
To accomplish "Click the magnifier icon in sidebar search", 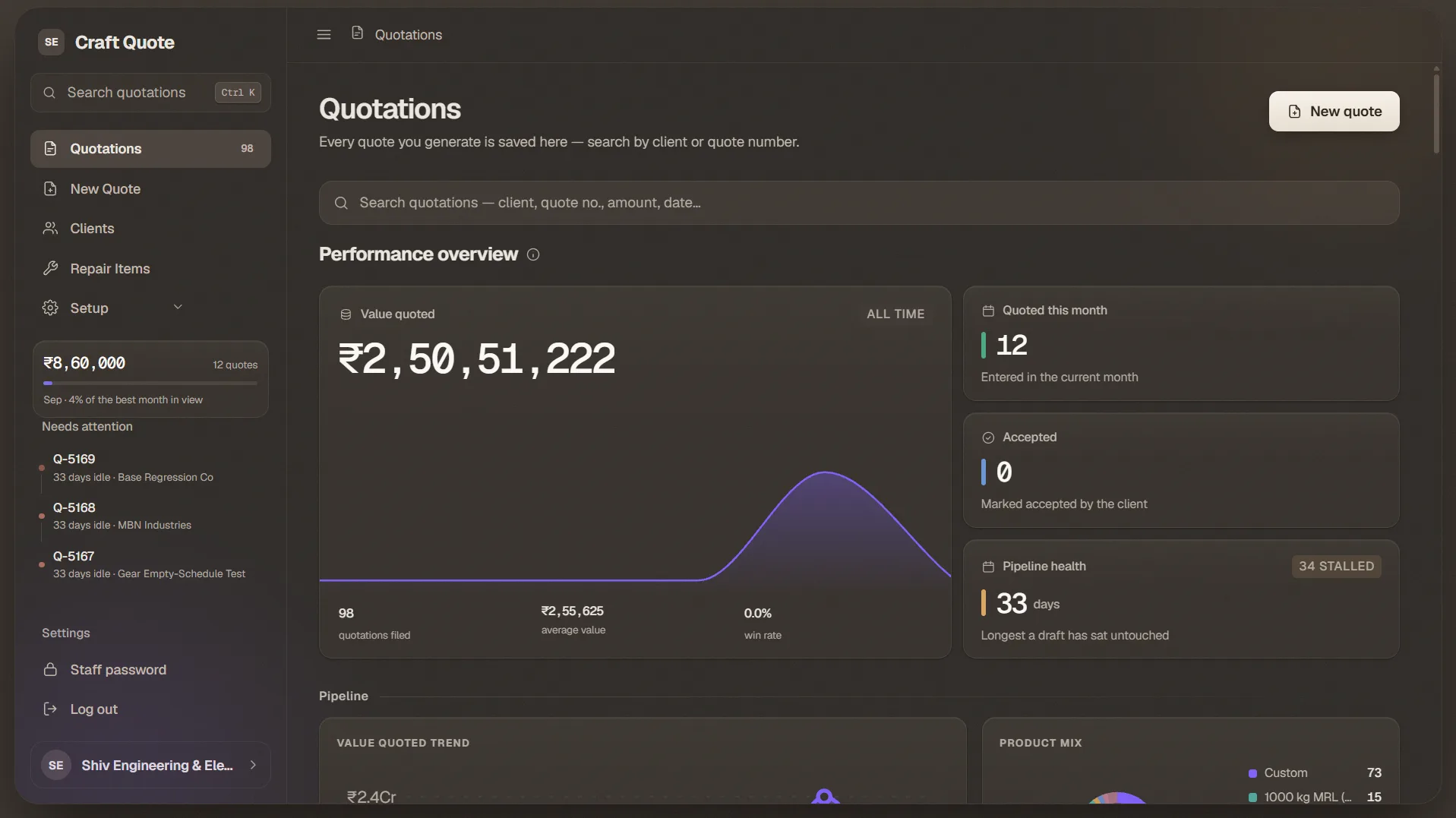I will point(49,93).
